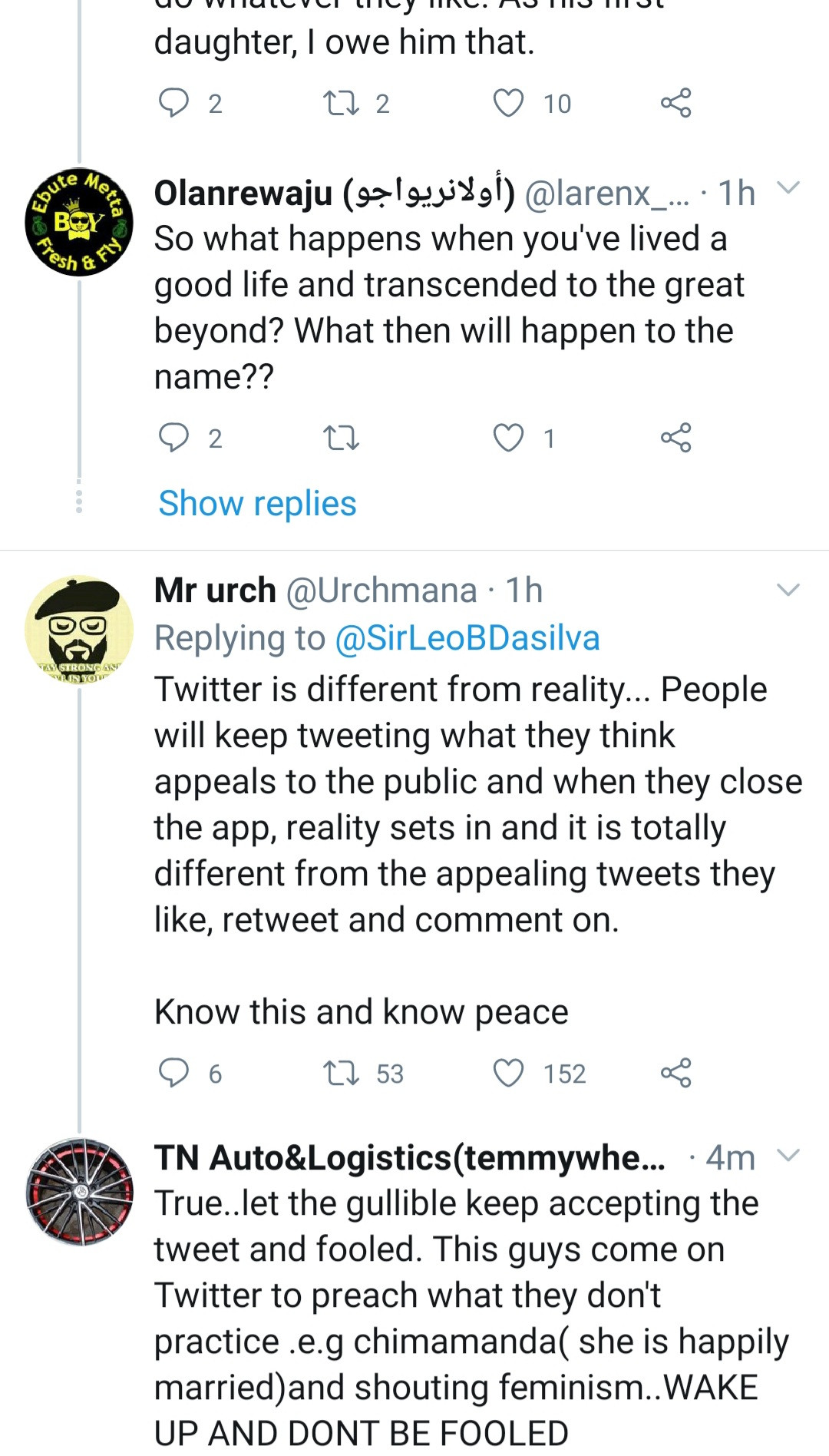Viewport: 829px width, 1456px height.
Task: Like the top tweet with 10 likes
Action: 508,103
